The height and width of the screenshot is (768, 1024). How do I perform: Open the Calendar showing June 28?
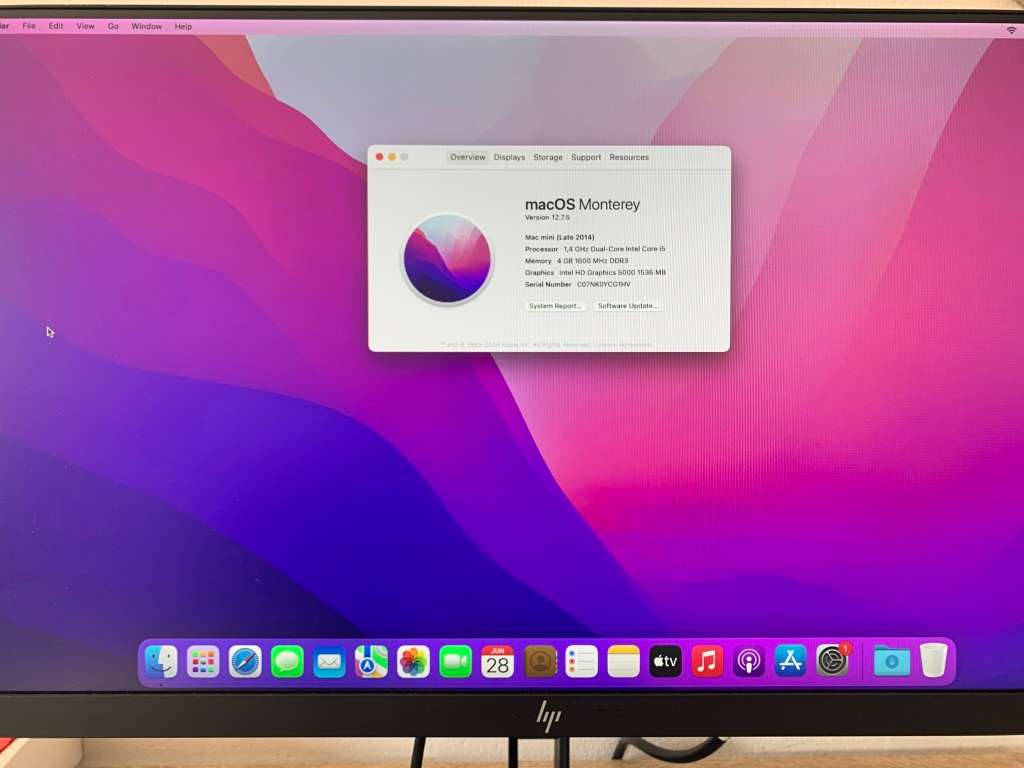(x=497, y=661)
